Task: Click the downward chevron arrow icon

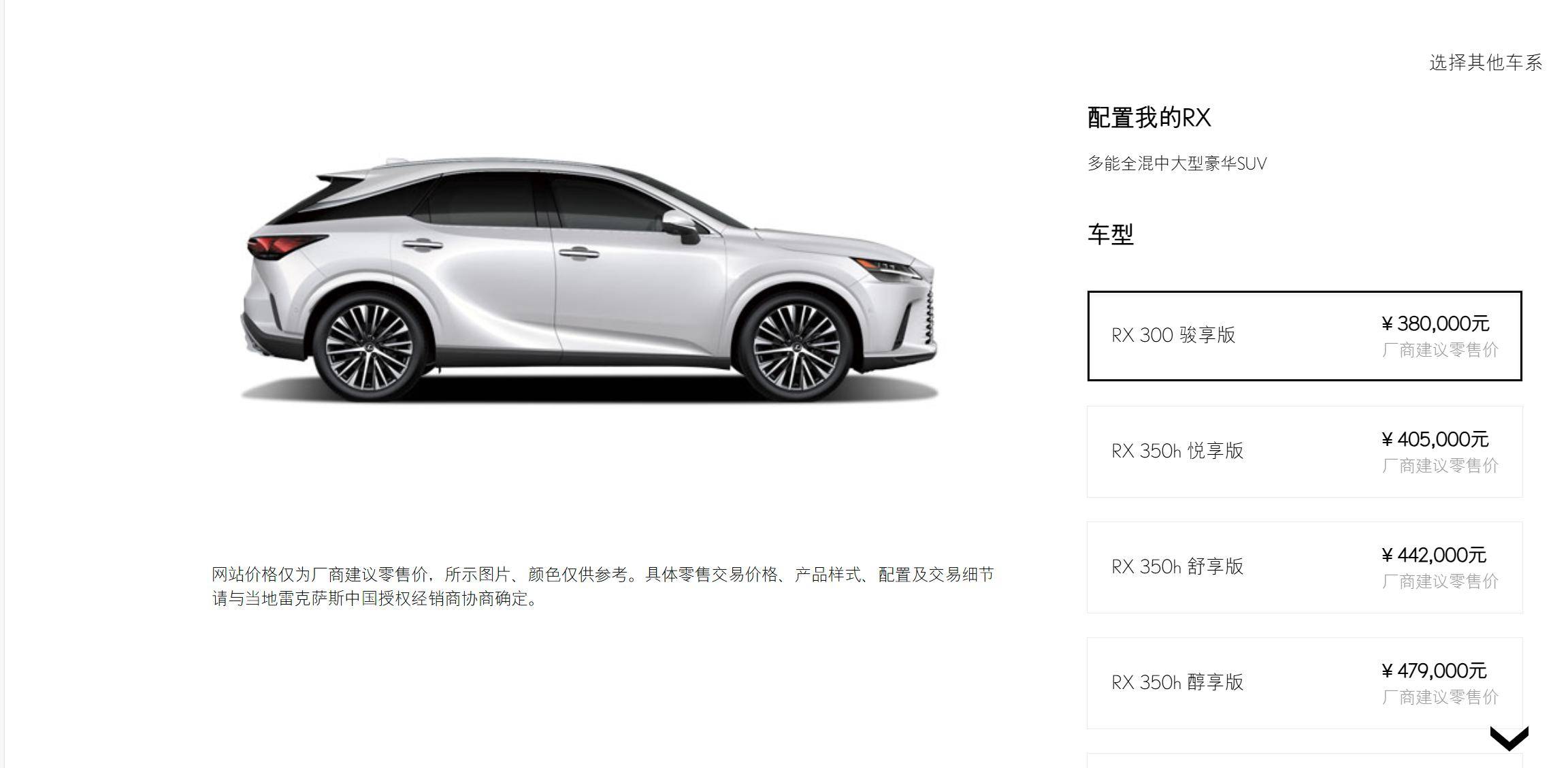Action: click(1509, 738)
